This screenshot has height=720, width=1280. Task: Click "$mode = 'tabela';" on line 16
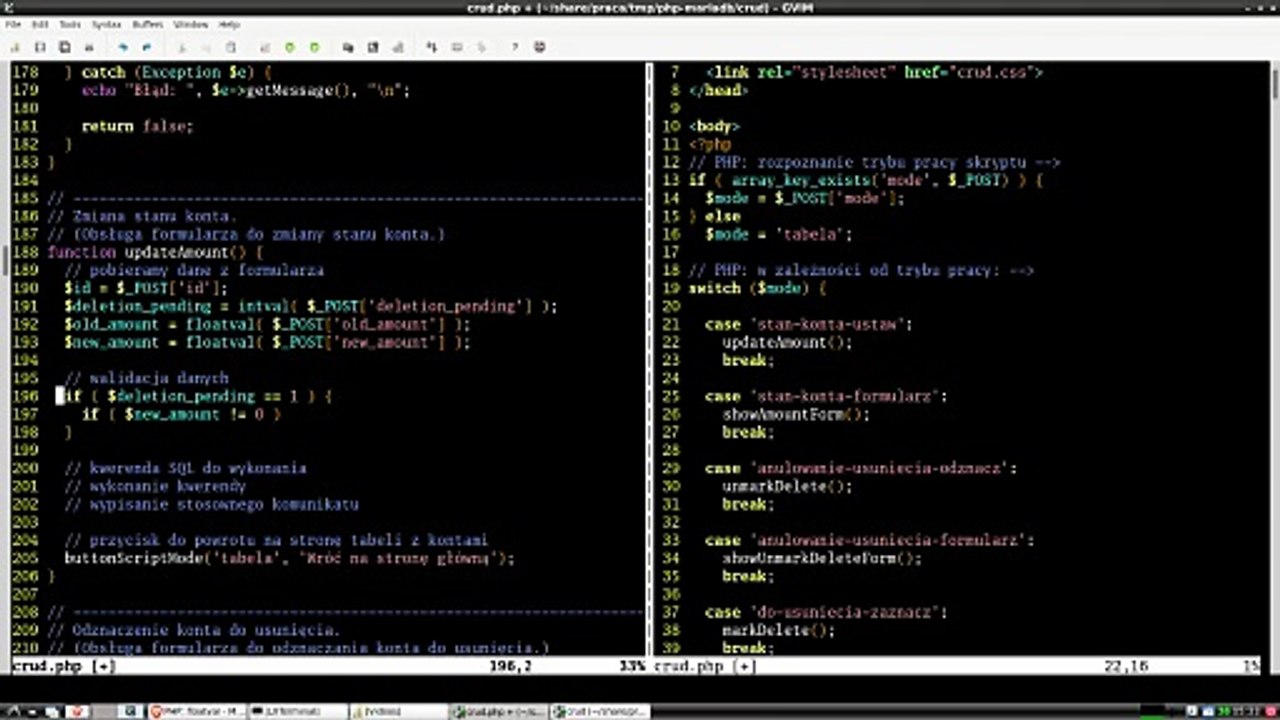point(778,234)
